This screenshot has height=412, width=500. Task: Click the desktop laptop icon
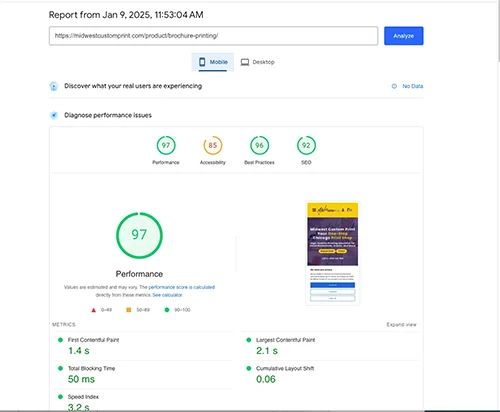pos(245,62)
